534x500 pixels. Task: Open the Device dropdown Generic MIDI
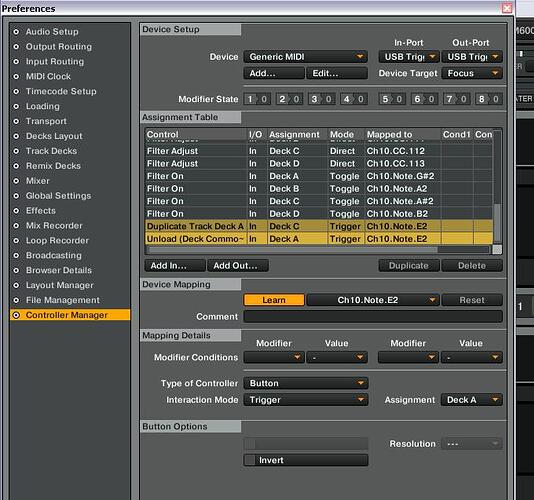click(305, 57)
